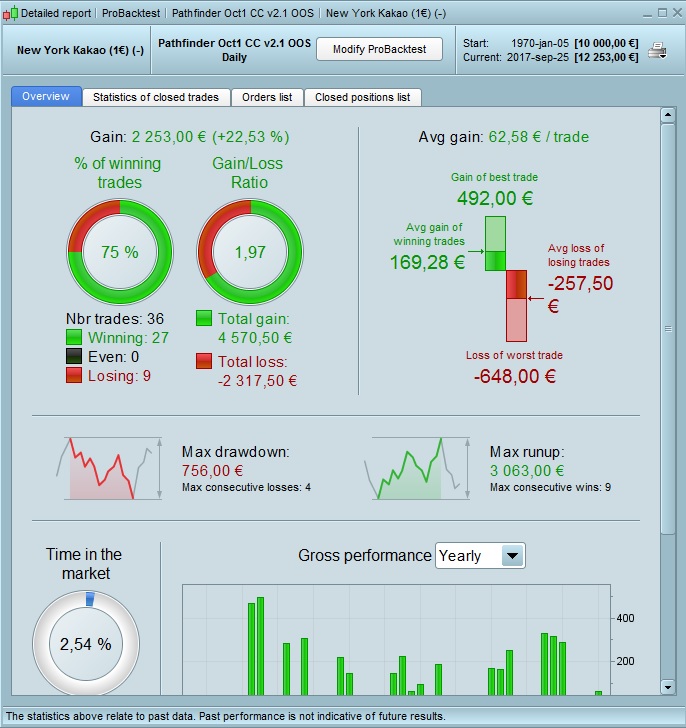Click the Start date 1970-jan-05
This screenshot has width=686, height=728.
click(x=540, y=43)
